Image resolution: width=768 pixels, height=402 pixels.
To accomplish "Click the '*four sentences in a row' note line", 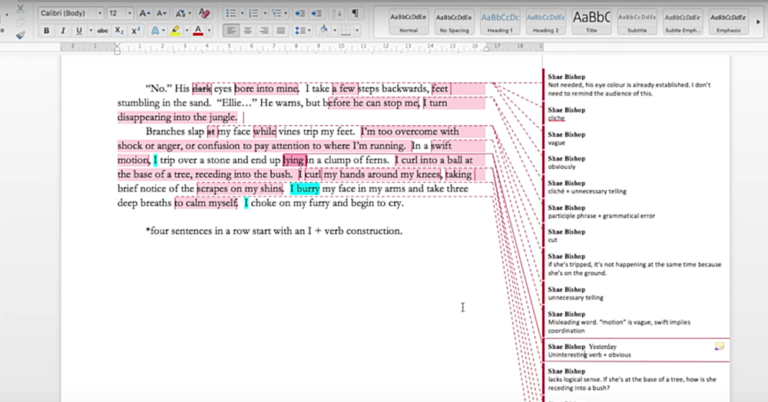I will [x=274, y=231].
